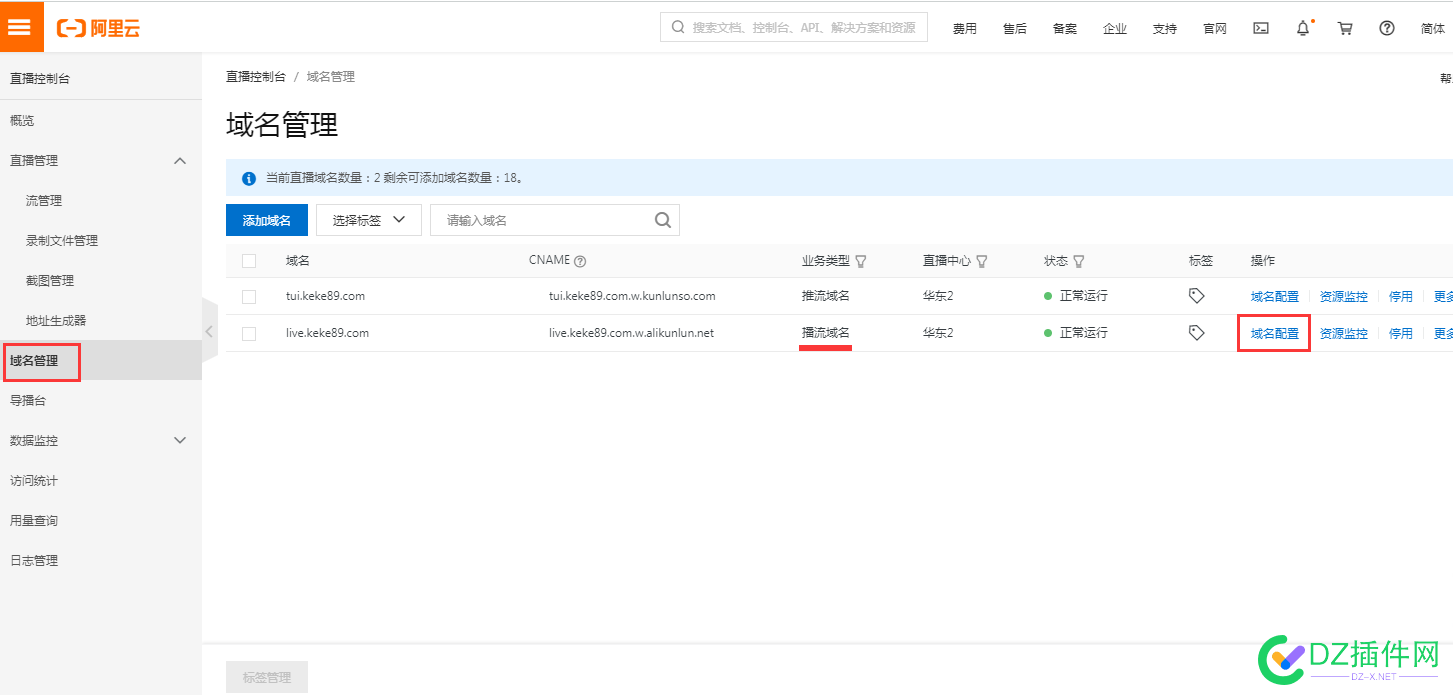Screen dimensions: 1453x695
Task: Open 资源监控 for tui.keke89.com
Action: 1344,296
